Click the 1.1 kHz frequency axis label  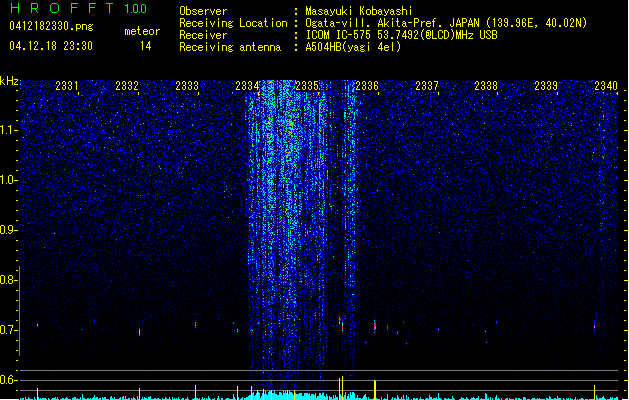coord(9,130)
